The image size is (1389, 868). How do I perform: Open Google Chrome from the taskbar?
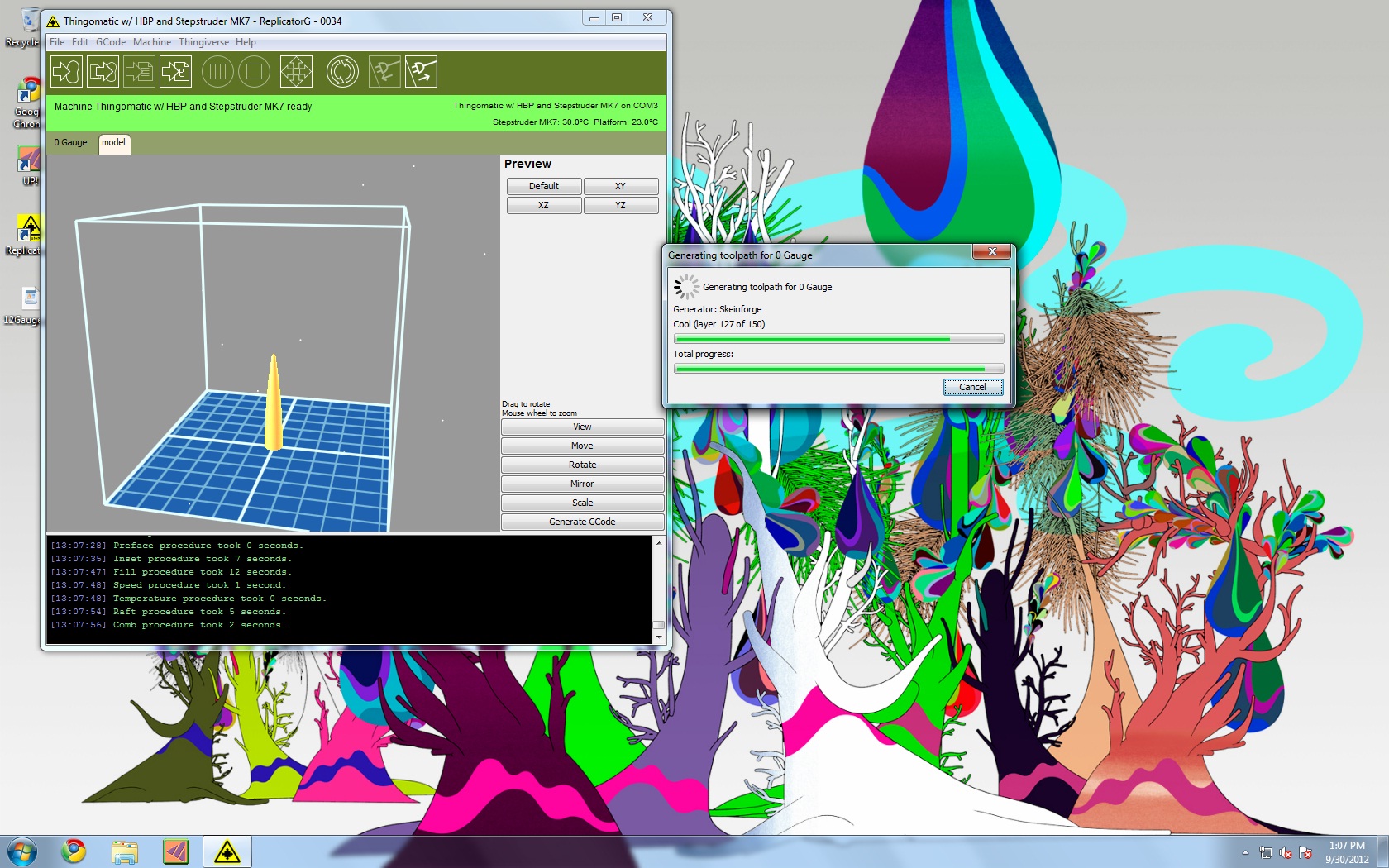[74, 851]
